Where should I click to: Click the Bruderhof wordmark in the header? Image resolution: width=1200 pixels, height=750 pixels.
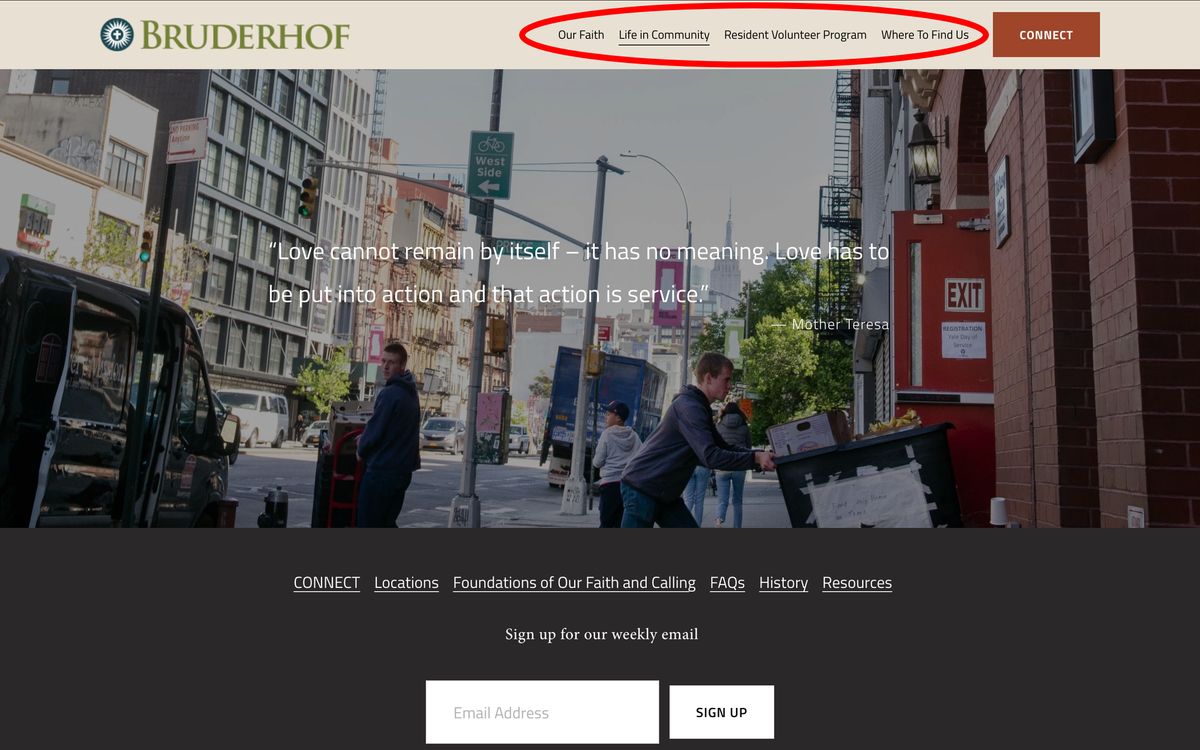pos(245,36)
